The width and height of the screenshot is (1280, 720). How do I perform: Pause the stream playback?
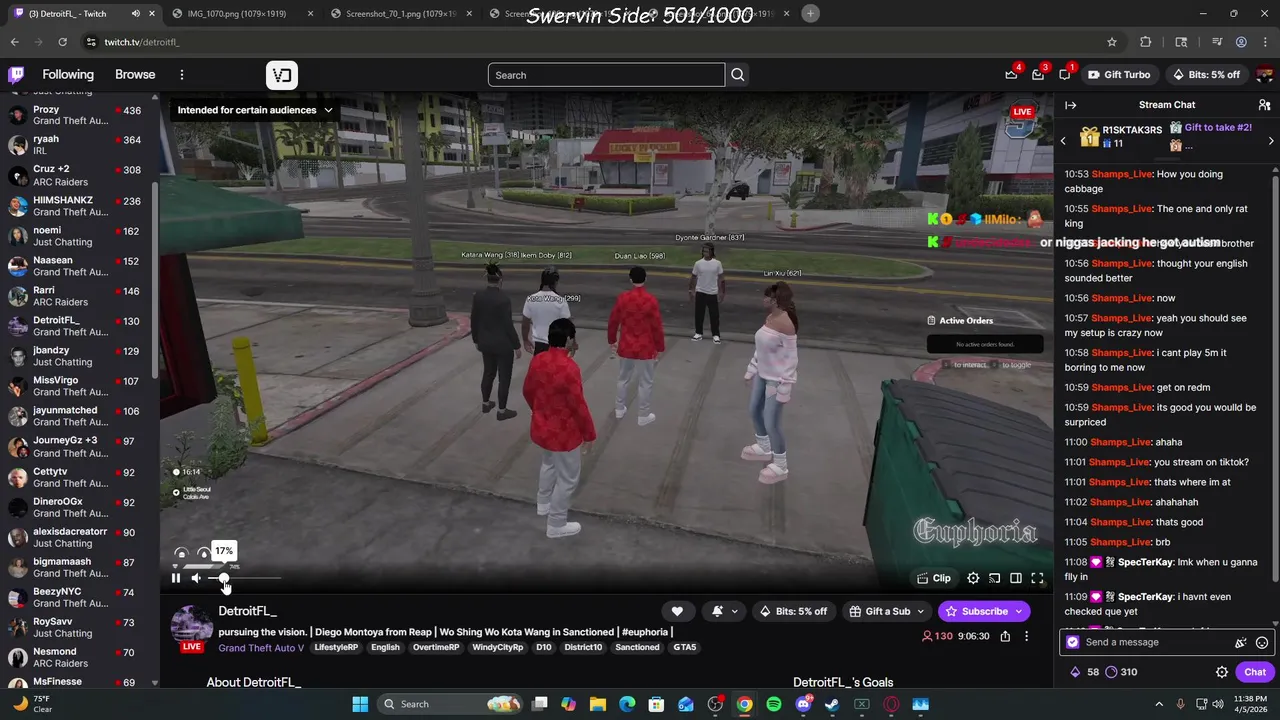[176, 578]
